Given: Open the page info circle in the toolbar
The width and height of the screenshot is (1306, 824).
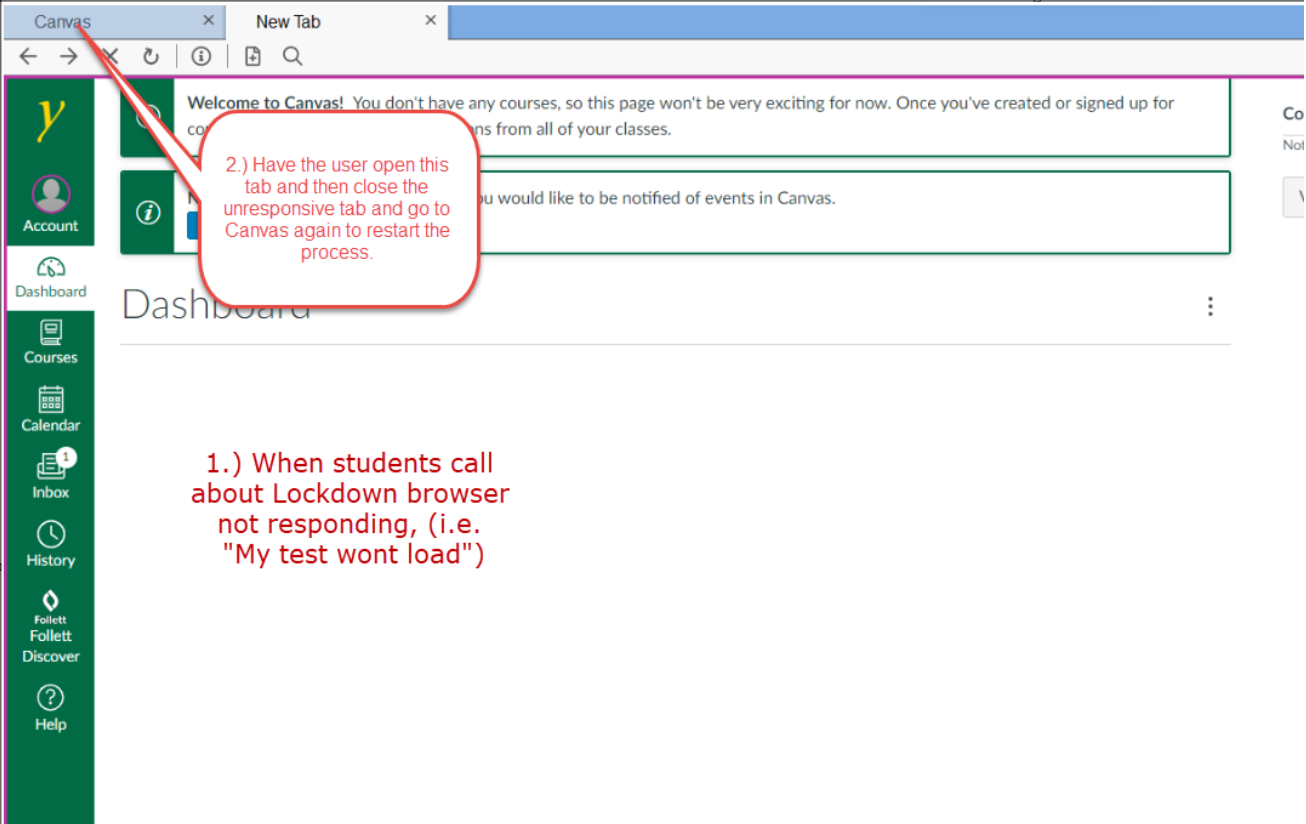Looking at the screenshot, I should pyautogui.click(x=200, y=56).
